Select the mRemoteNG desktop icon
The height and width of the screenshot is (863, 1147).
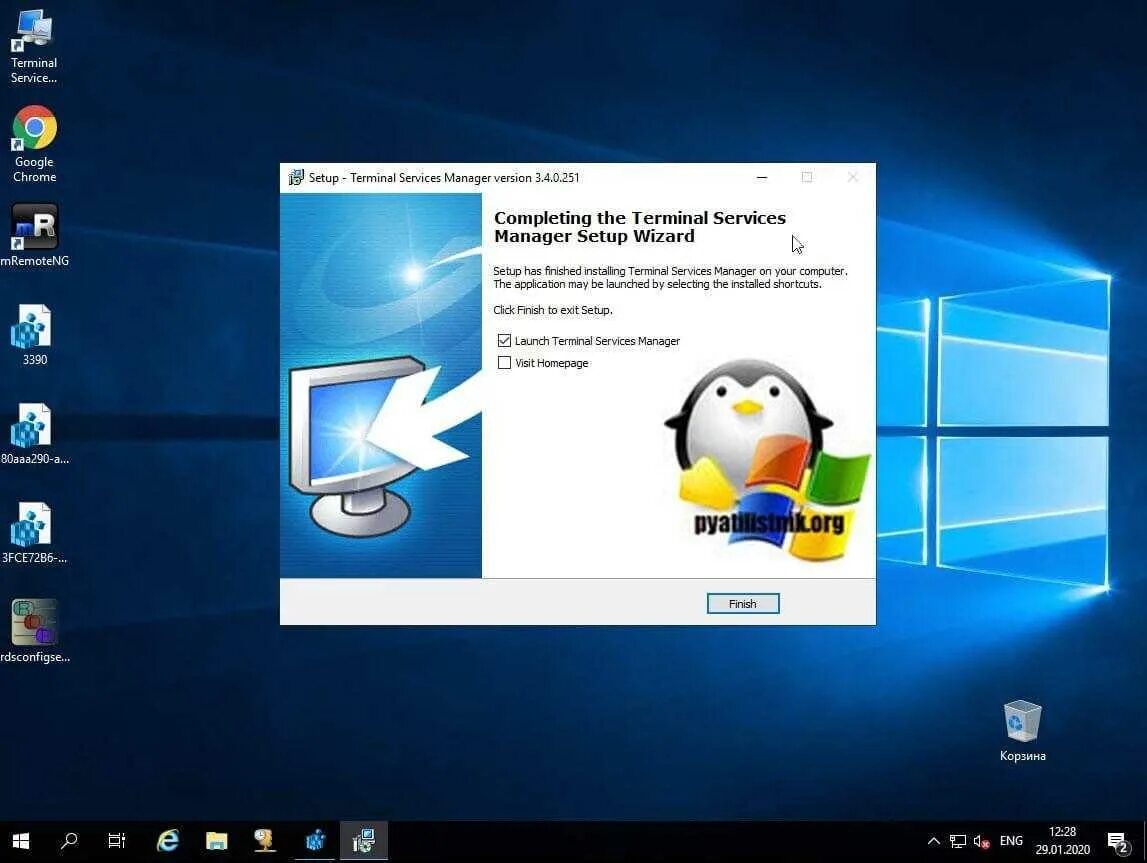tap(34, 235)
